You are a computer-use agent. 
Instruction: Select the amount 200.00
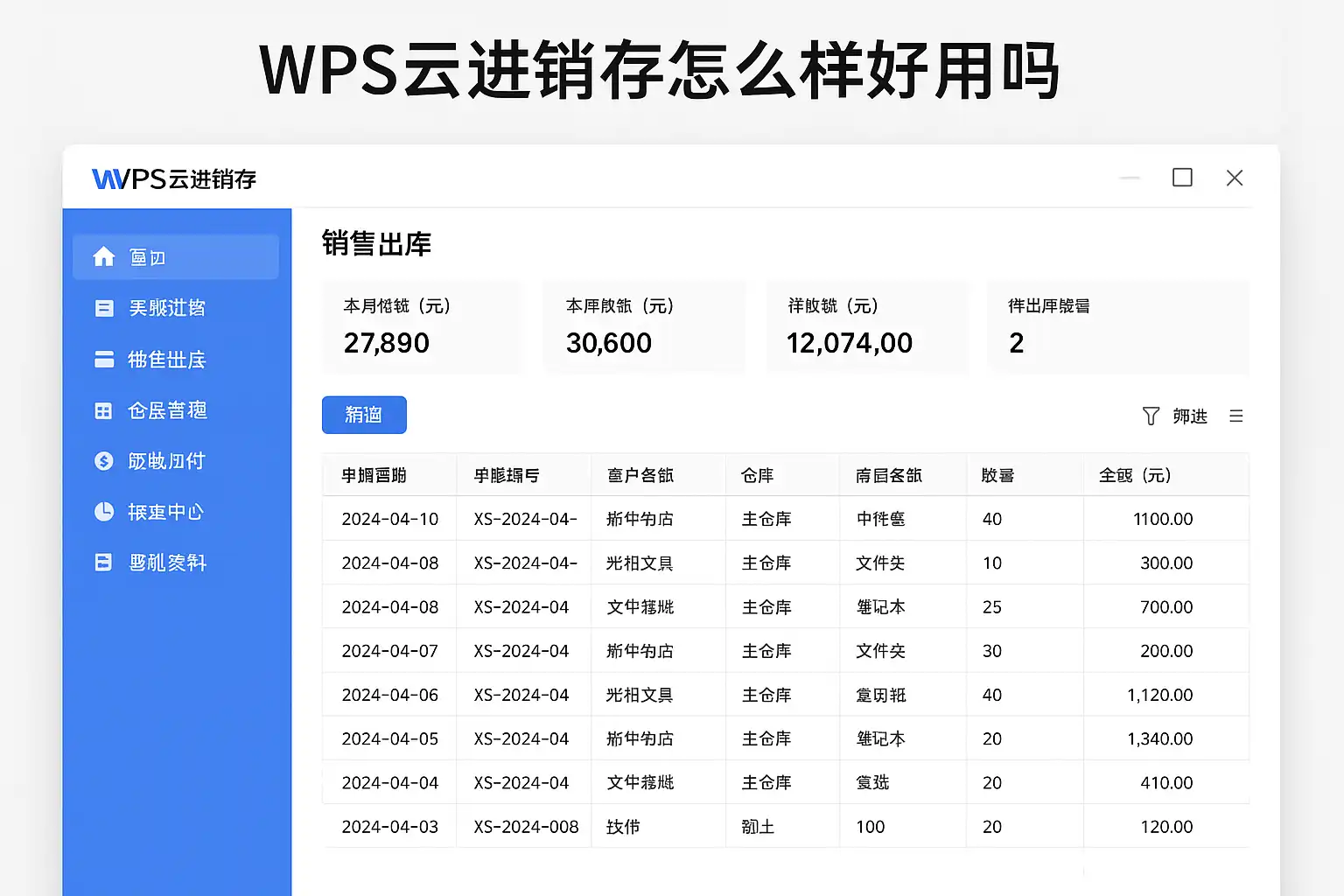1166,651
